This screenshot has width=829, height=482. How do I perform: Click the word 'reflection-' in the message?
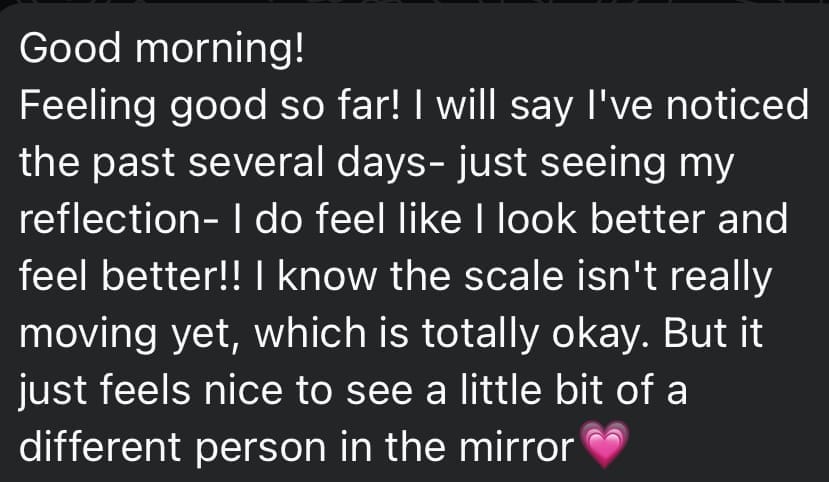[118, 219]
